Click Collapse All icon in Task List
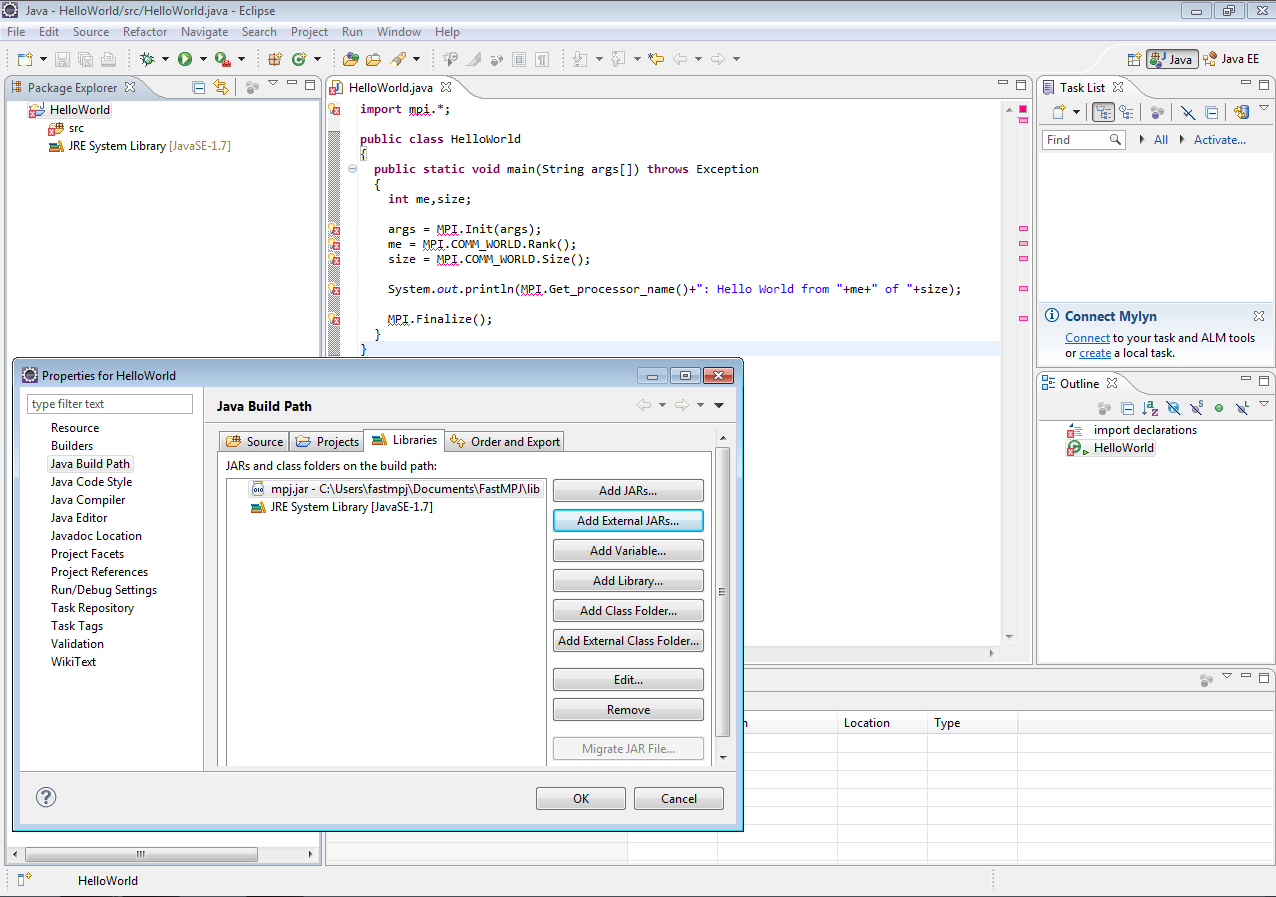The height and width of the screenshot is (897, 1276). click(1211, 112)
